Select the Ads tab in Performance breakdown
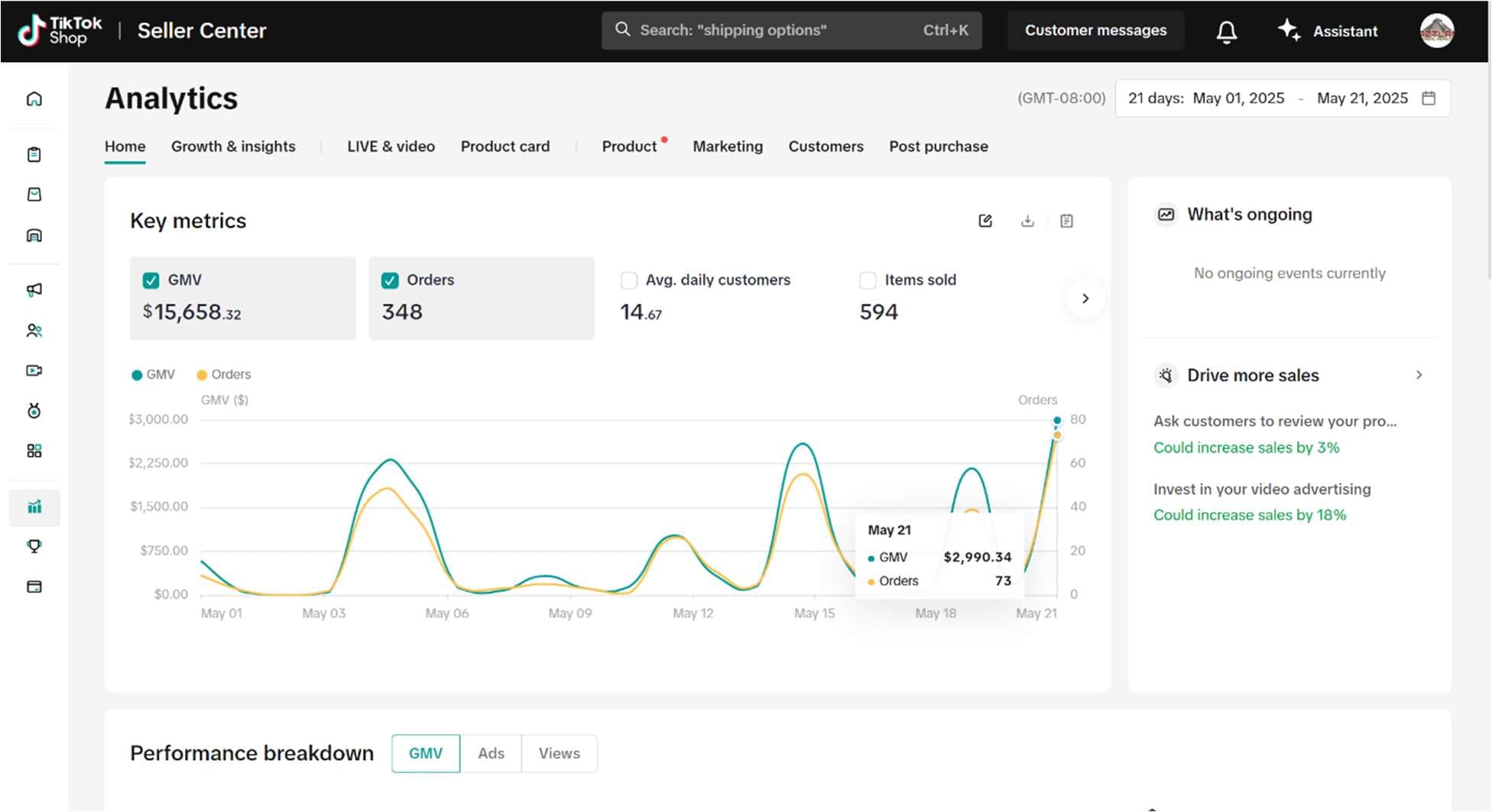Image resolution: width=1492 pixels, height=812 pixels. [x=491, y=753]
